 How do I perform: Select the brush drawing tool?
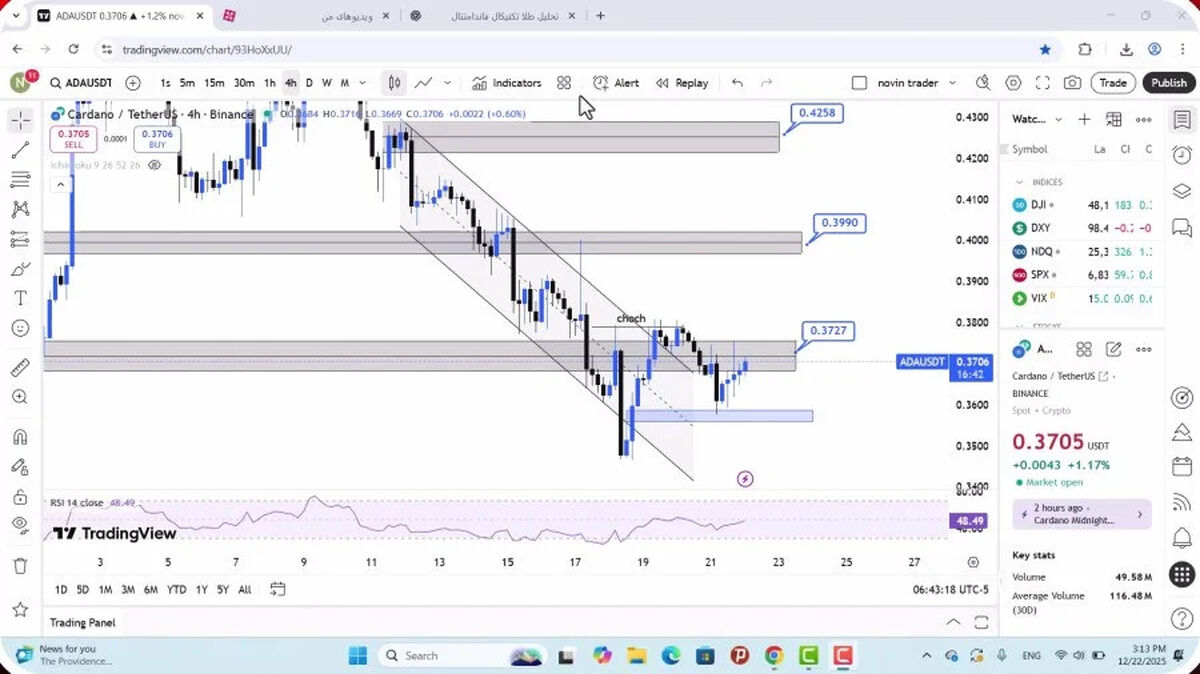[x=20, y=269]
